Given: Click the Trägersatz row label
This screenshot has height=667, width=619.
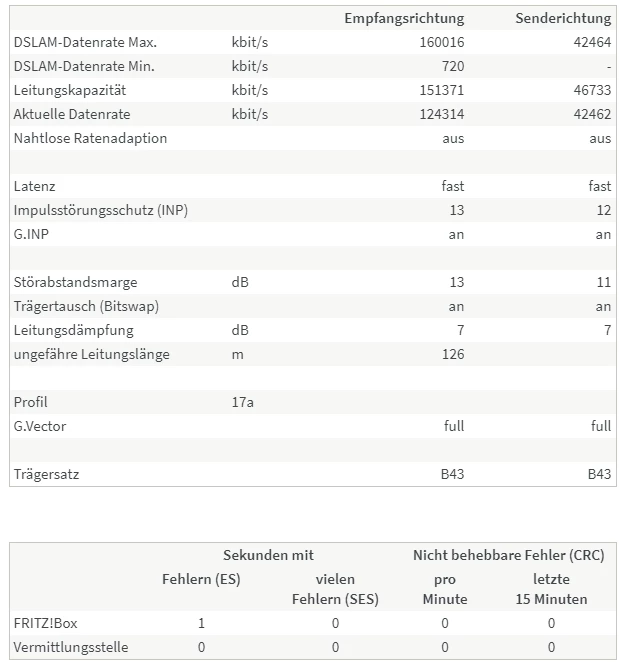Looking at the screenshot, I should (47, 475).
